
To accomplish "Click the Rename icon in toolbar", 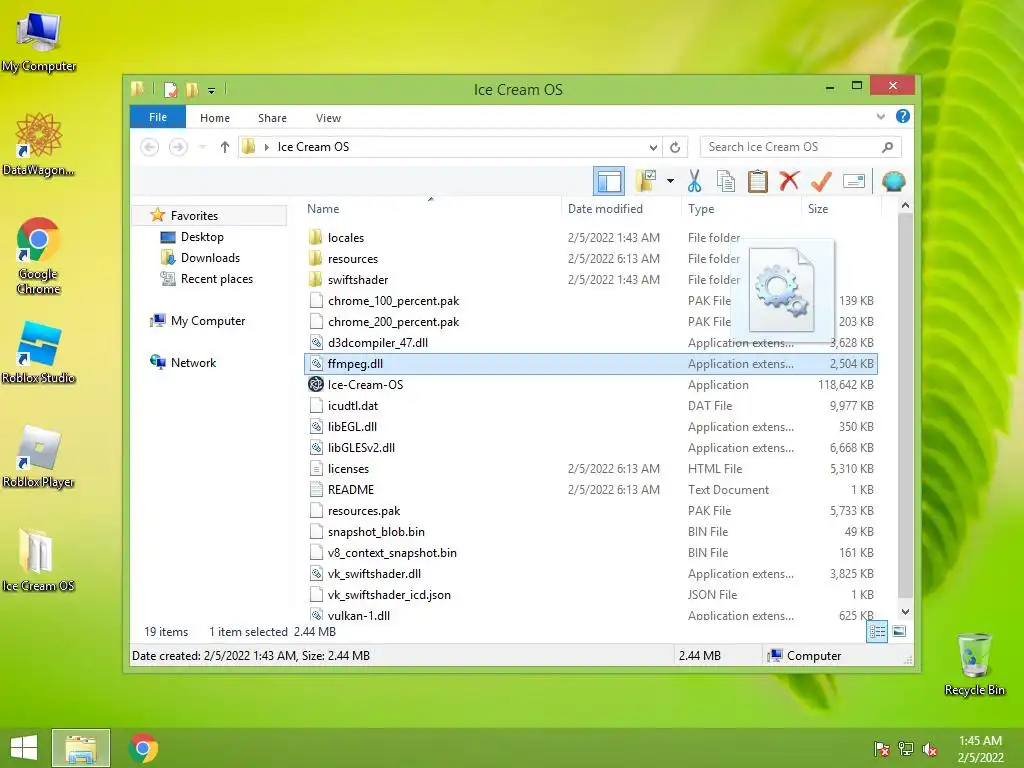I will (x=854, y=181).
